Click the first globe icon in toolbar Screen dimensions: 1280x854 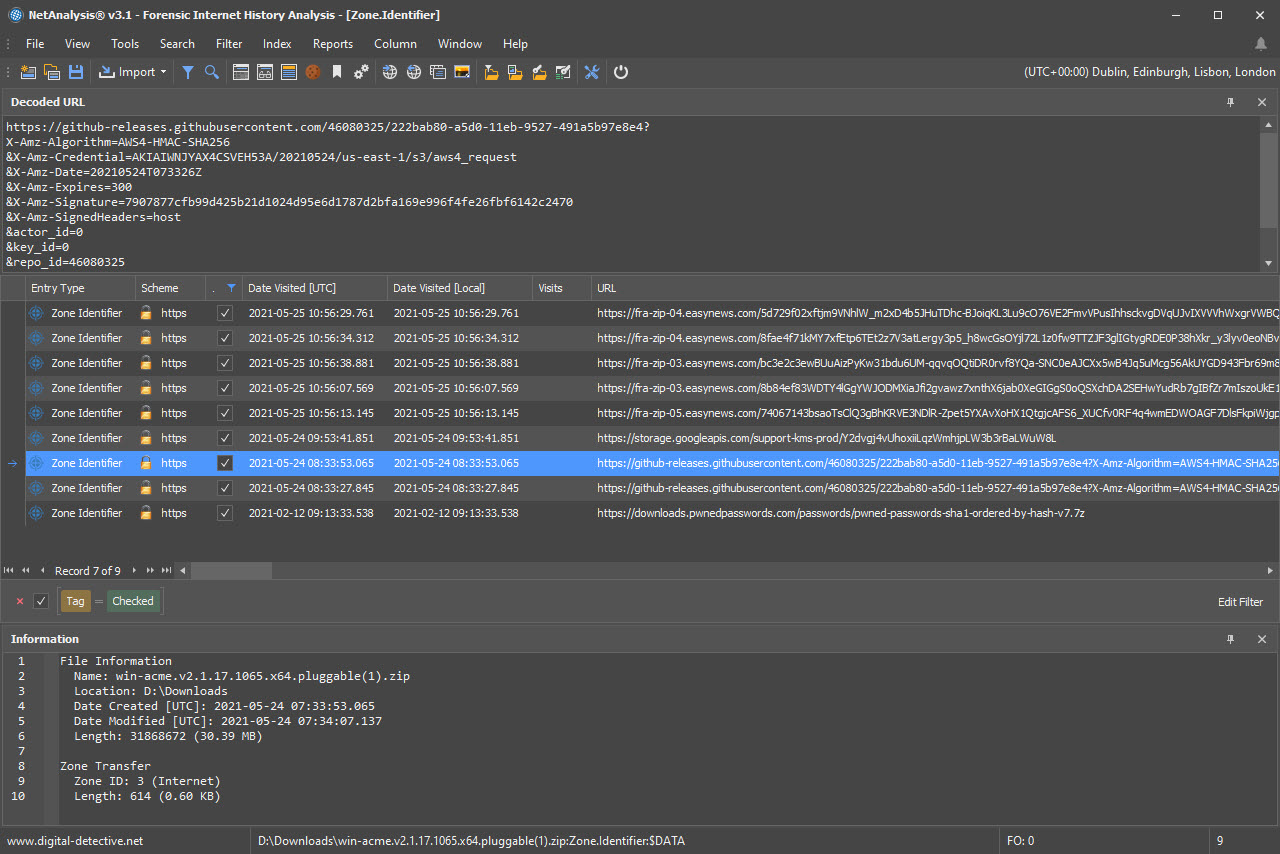point(390,72)
